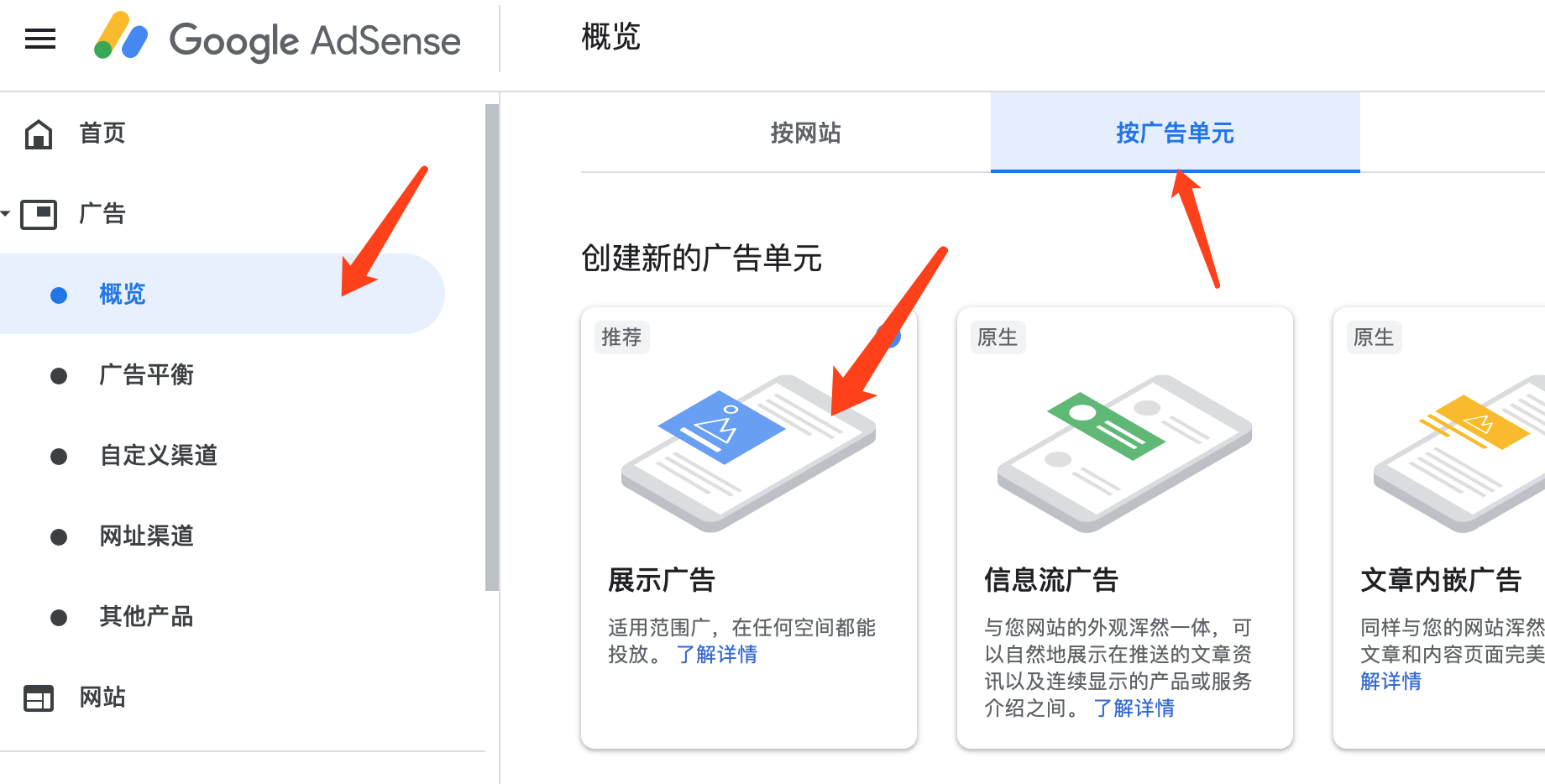Screen dimensions: 1545x784
Task: Open 了解详情 link under 信息流广告
Action: (x=1134, y=708)
